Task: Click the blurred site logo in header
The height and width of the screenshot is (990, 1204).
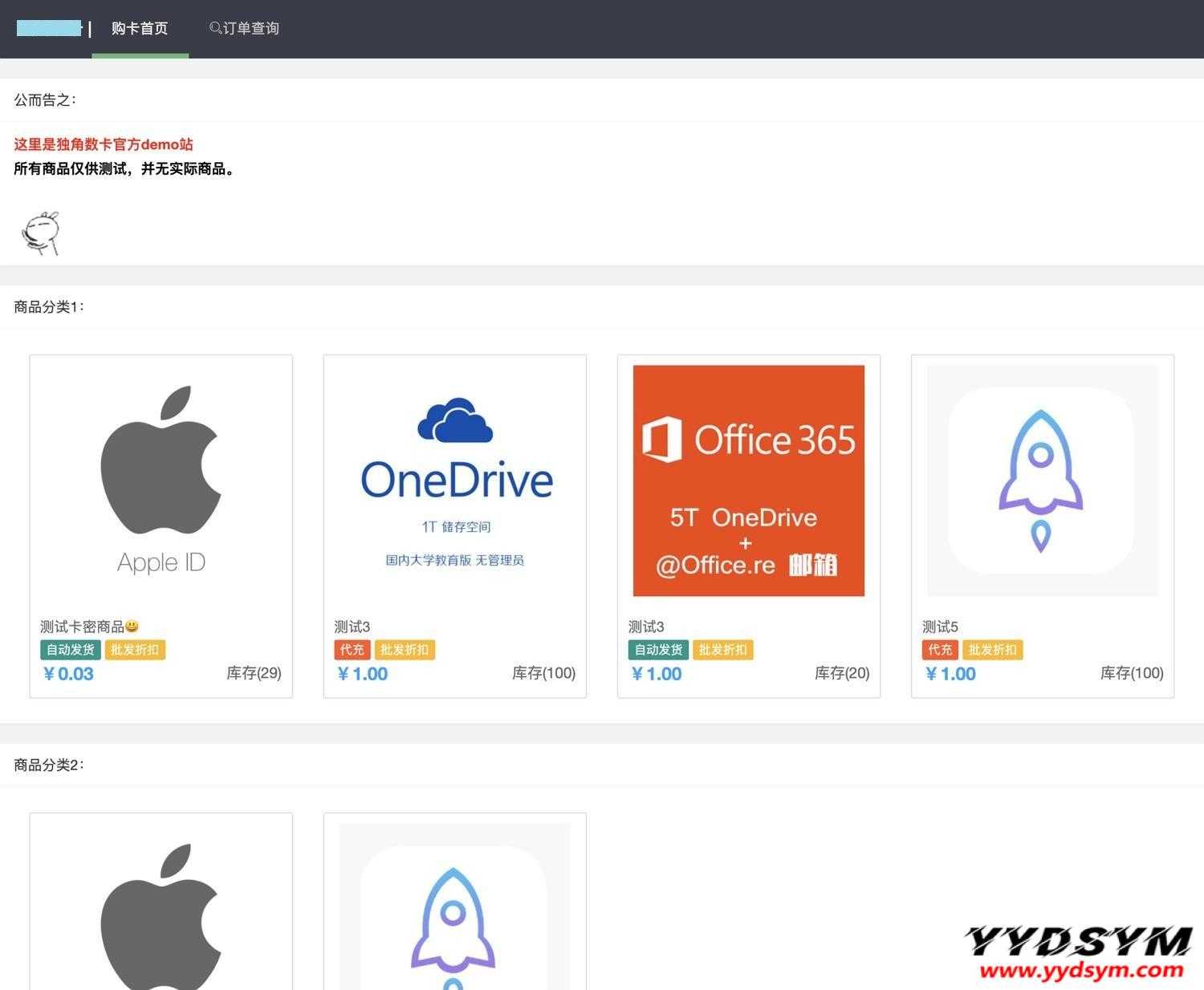Action: pyautogui.click(x=49, y=29)
